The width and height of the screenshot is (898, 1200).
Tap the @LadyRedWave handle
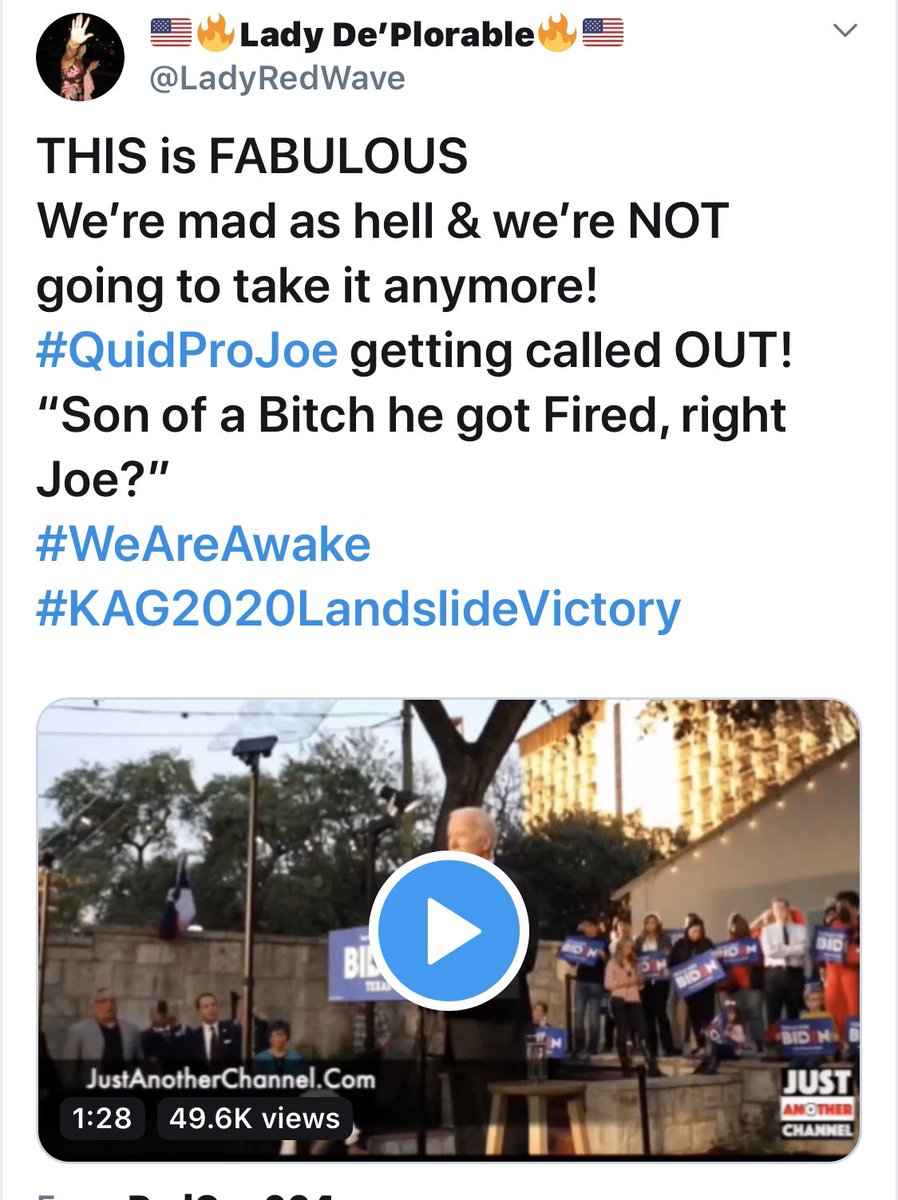277,77
